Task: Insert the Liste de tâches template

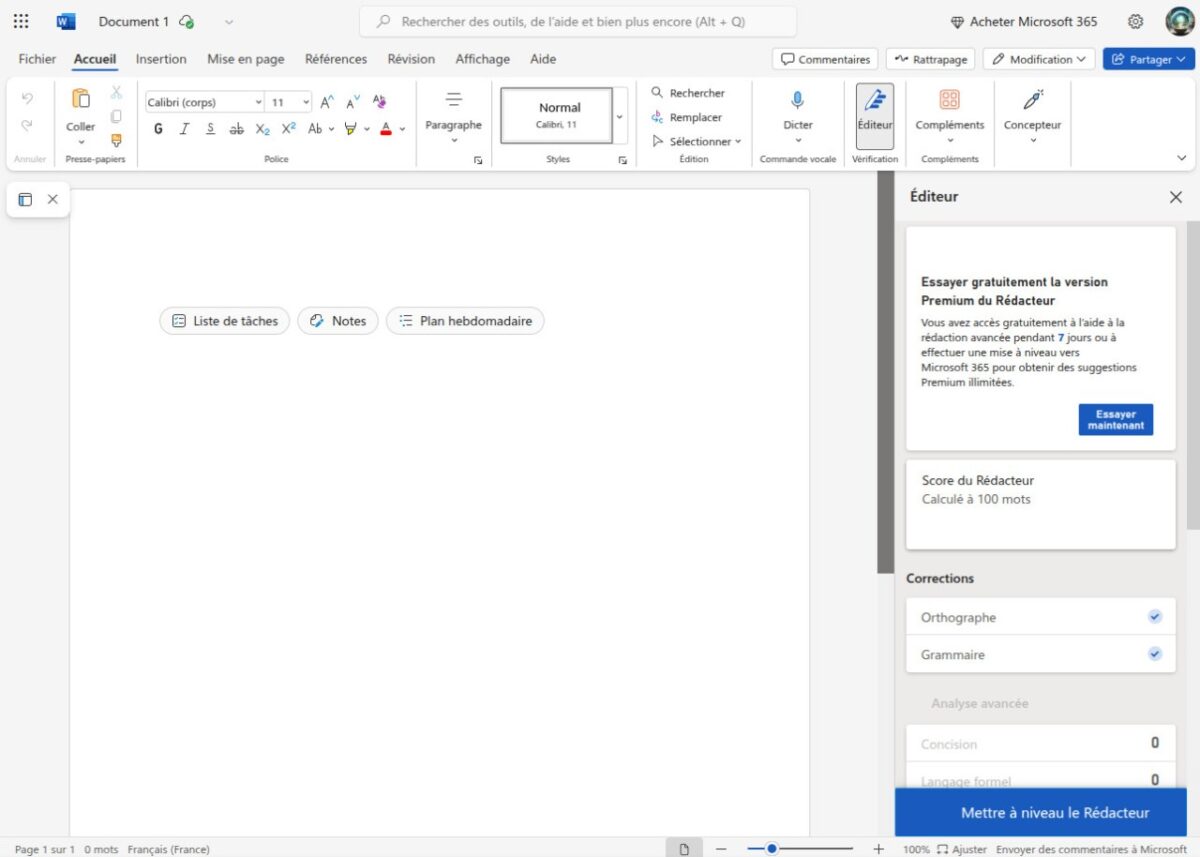Action: tap(225, 321)
